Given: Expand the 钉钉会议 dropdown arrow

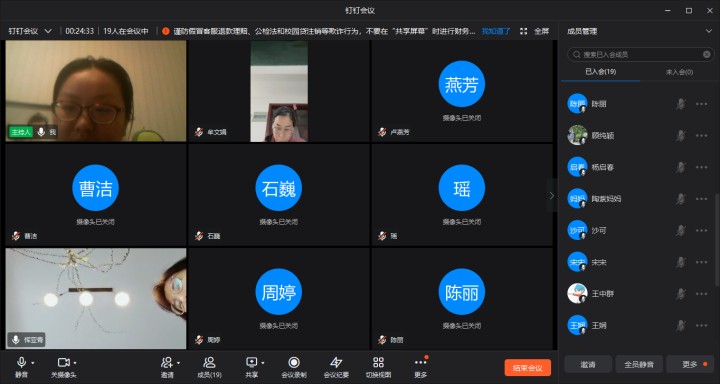Looking at the screenshot, I should pyautogui.click(x=48, y=31).
